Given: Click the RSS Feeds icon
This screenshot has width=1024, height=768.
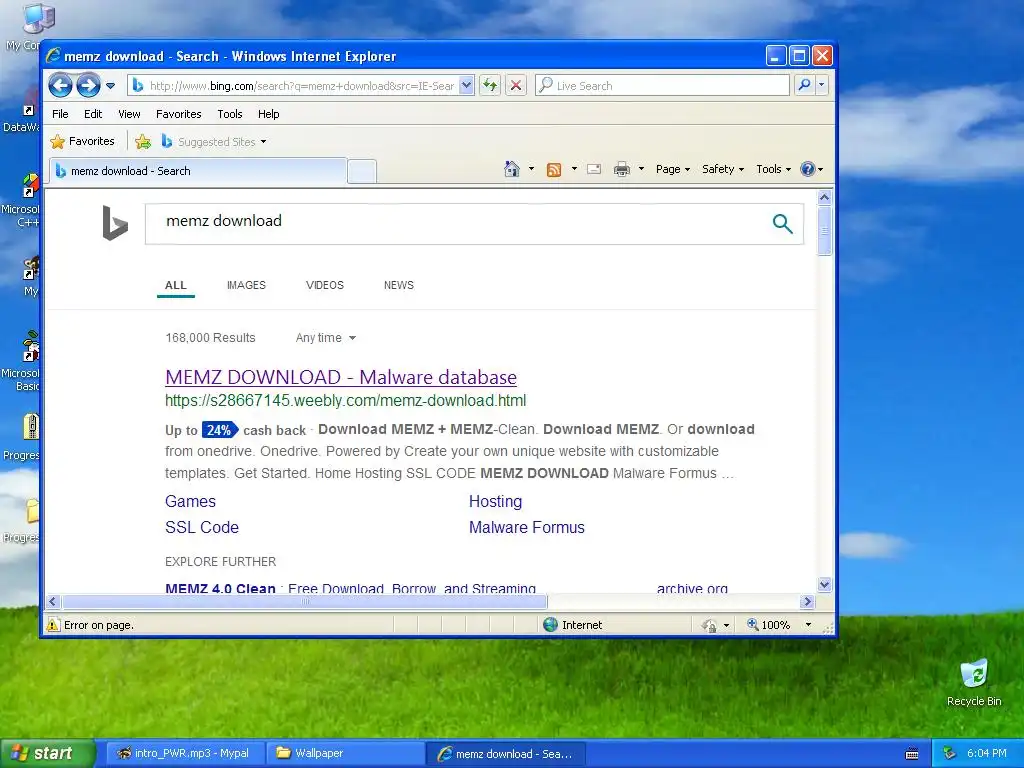Looking at the screenshot, I should click(x=554, y=170).
